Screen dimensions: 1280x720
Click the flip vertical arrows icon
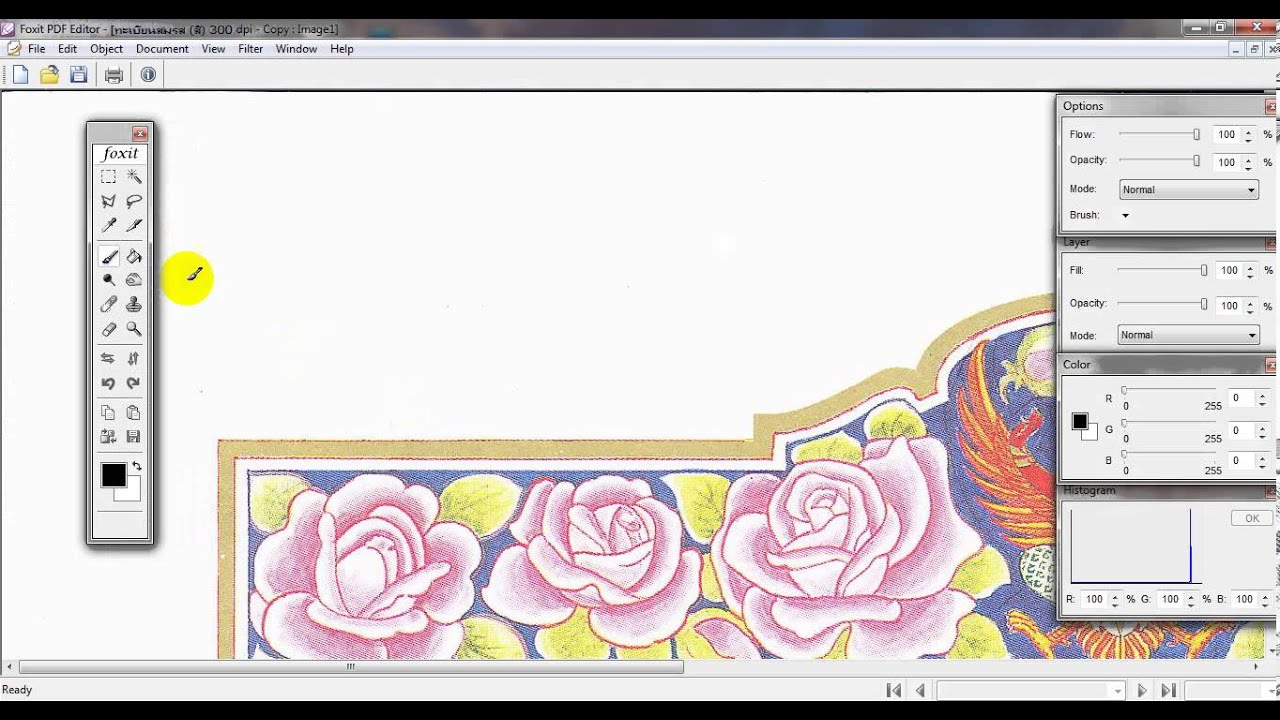click(134, 358)
